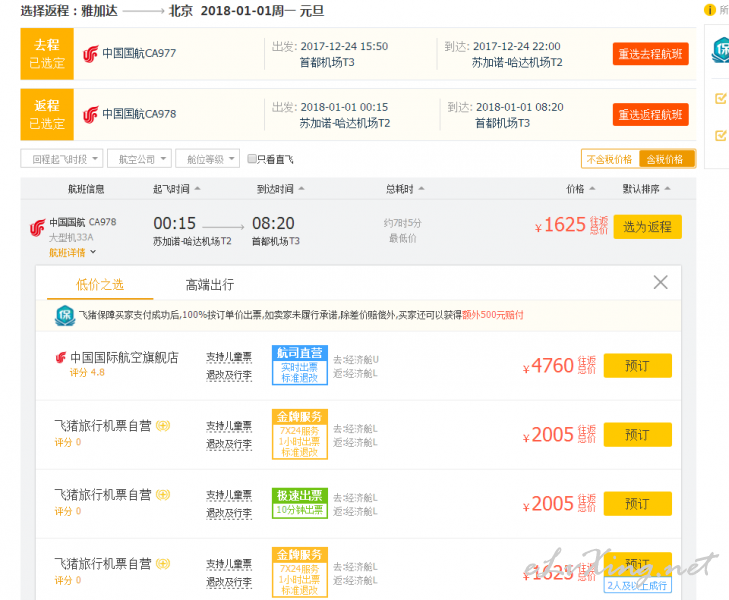Click the upper checkmark icon in right sidebar

click(x=720, y=98)
